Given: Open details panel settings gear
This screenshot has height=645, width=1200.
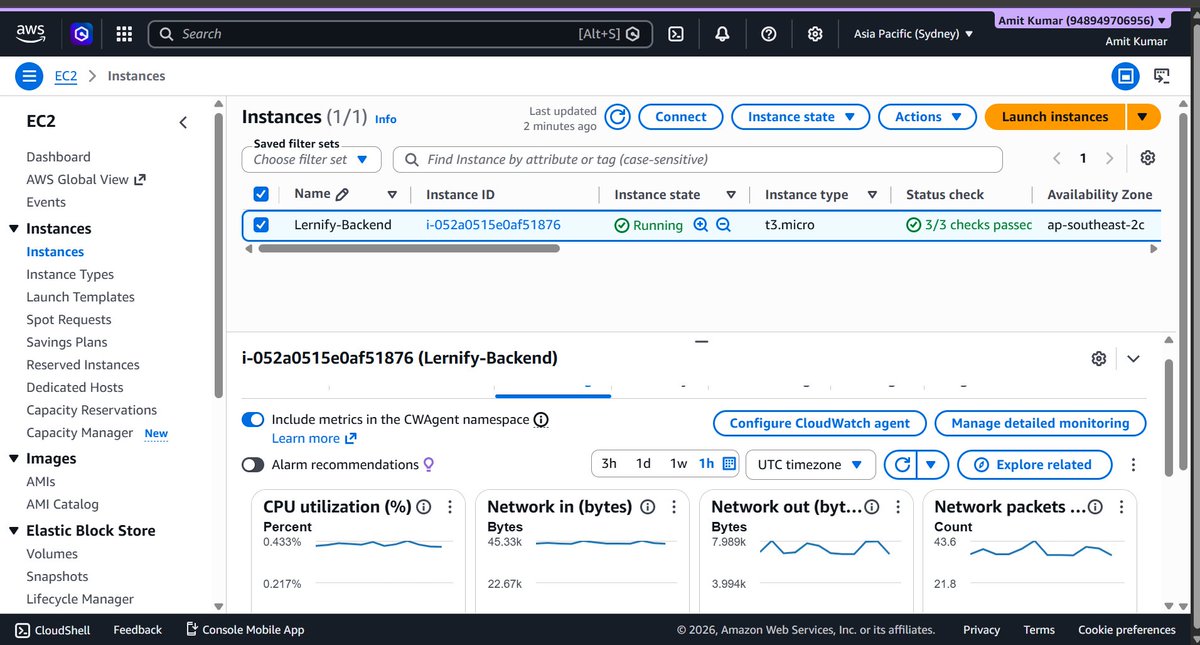Looking at the screenshot, I should point(1099,358).
